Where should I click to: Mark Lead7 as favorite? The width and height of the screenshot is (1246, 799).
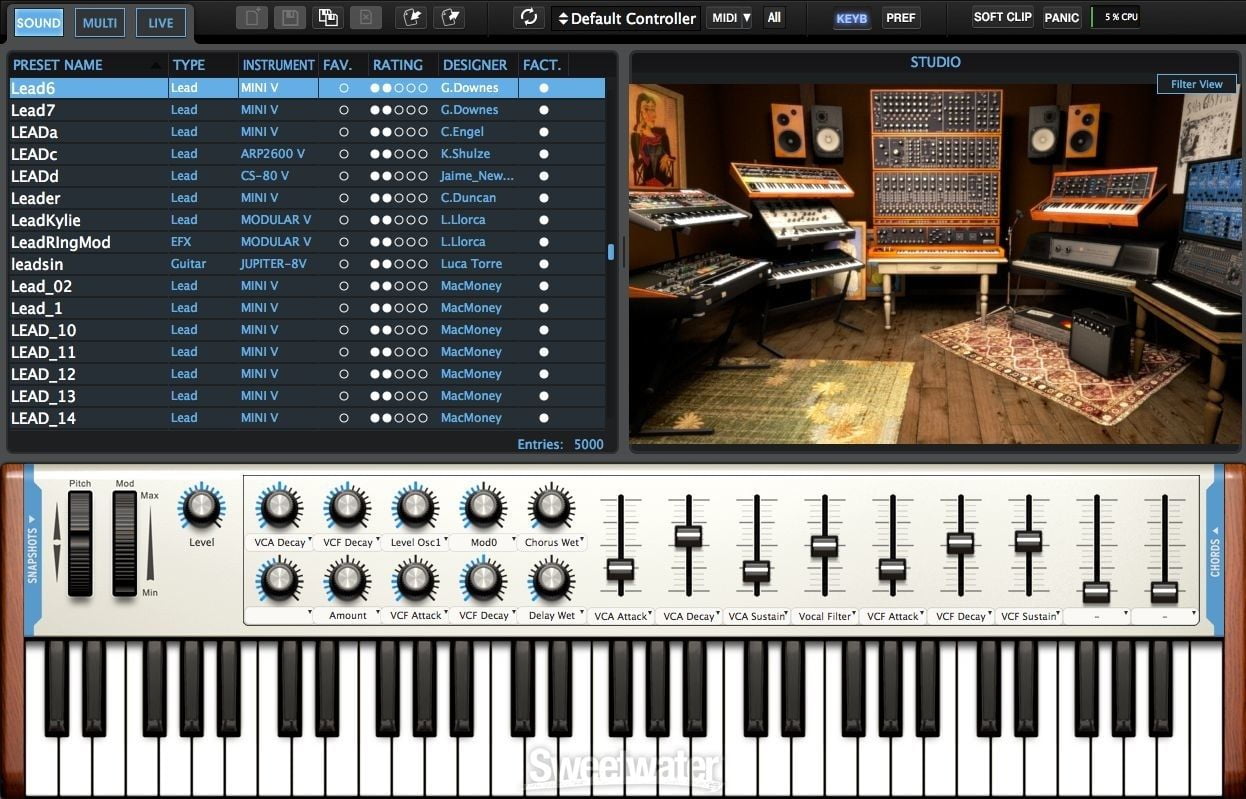tap(344, 110)
